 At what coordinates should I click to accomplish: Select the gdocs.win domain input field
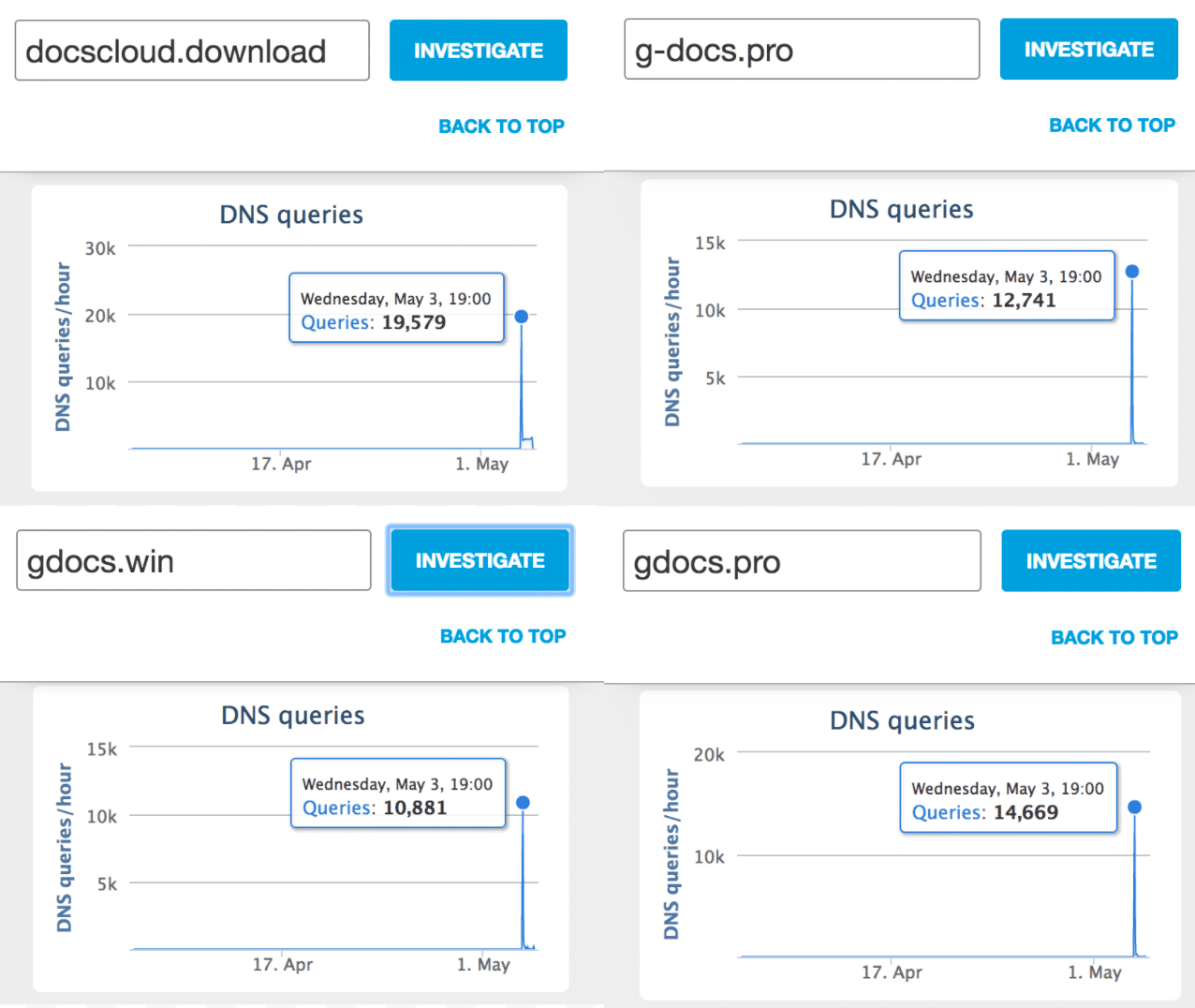(193, 561)
